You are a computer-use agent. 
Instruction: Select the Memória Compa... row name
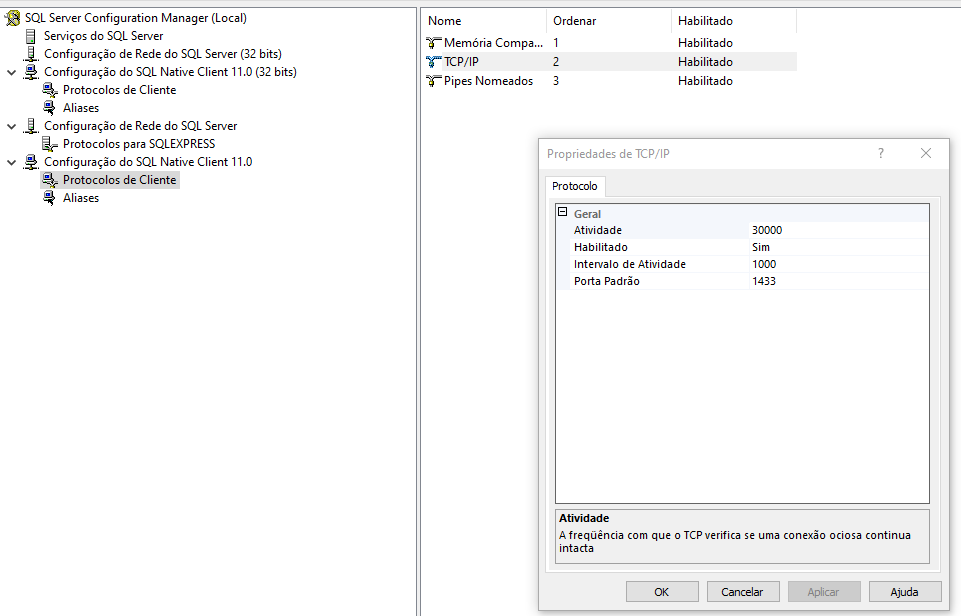493,43
